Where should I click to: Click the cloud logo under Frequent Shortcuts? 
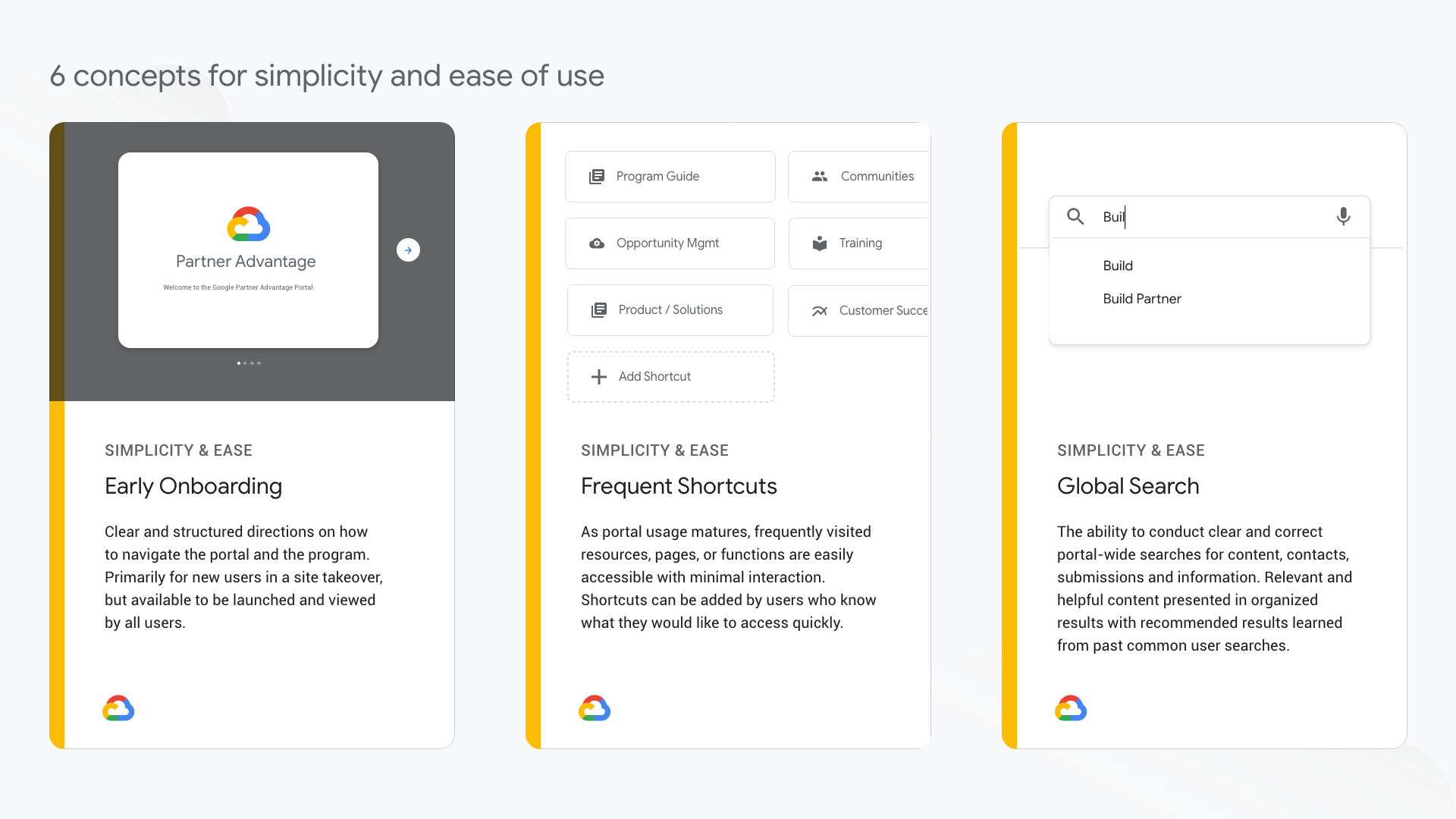pyautogui.click(x=595, y=708)
